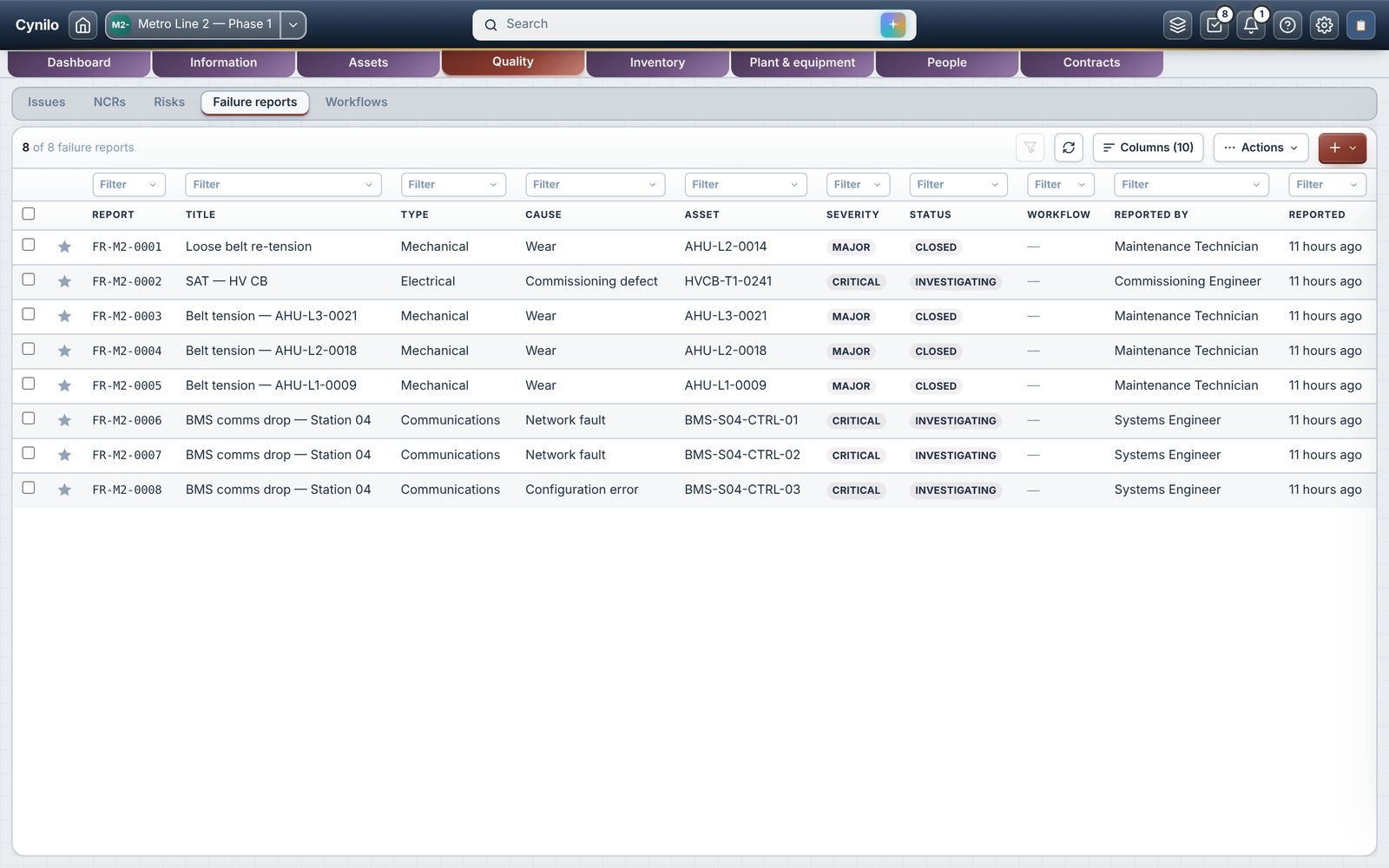The height and width of the screenshot is (868, 1389).
Task: Check the box for FR-M2-0005
Action: (29, 384)
